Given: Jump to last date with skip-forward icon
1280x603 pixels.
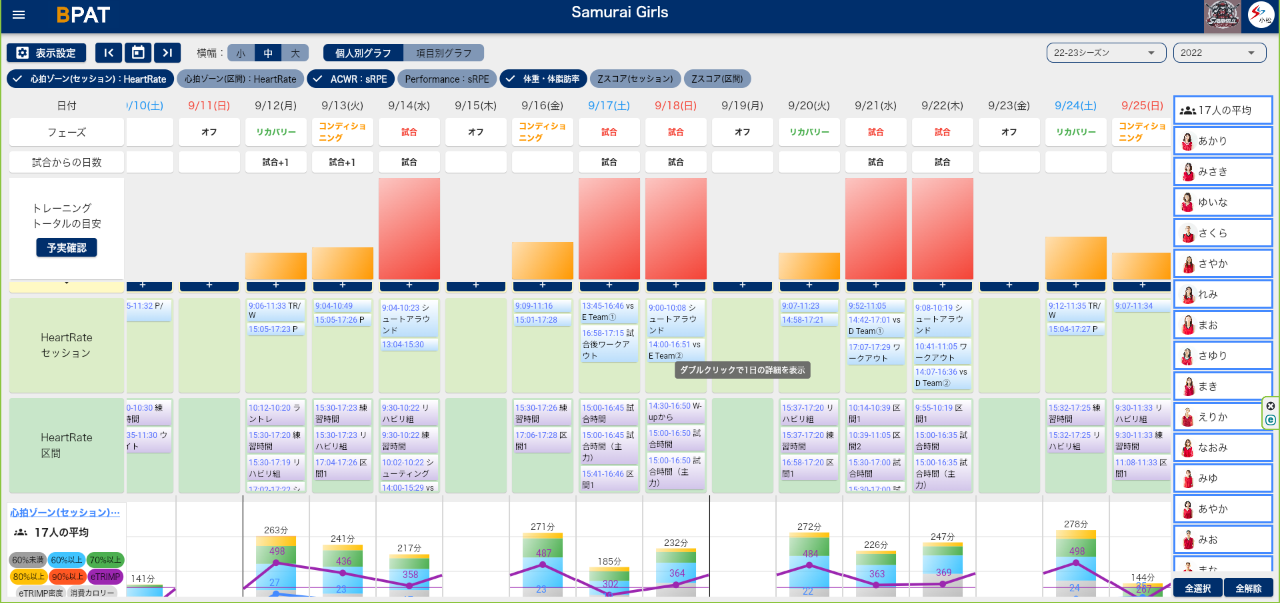Looking at the screenshot, I should pos(169,53).
